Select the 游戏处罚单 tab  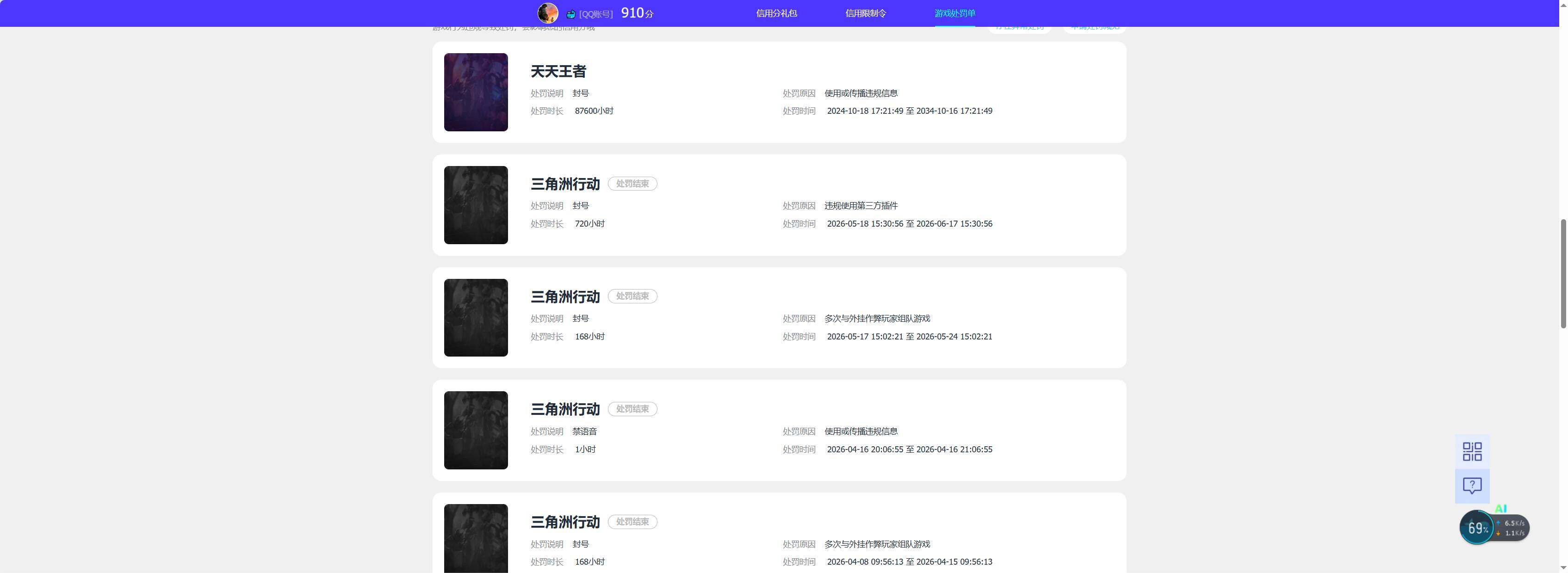click(954, 13)
